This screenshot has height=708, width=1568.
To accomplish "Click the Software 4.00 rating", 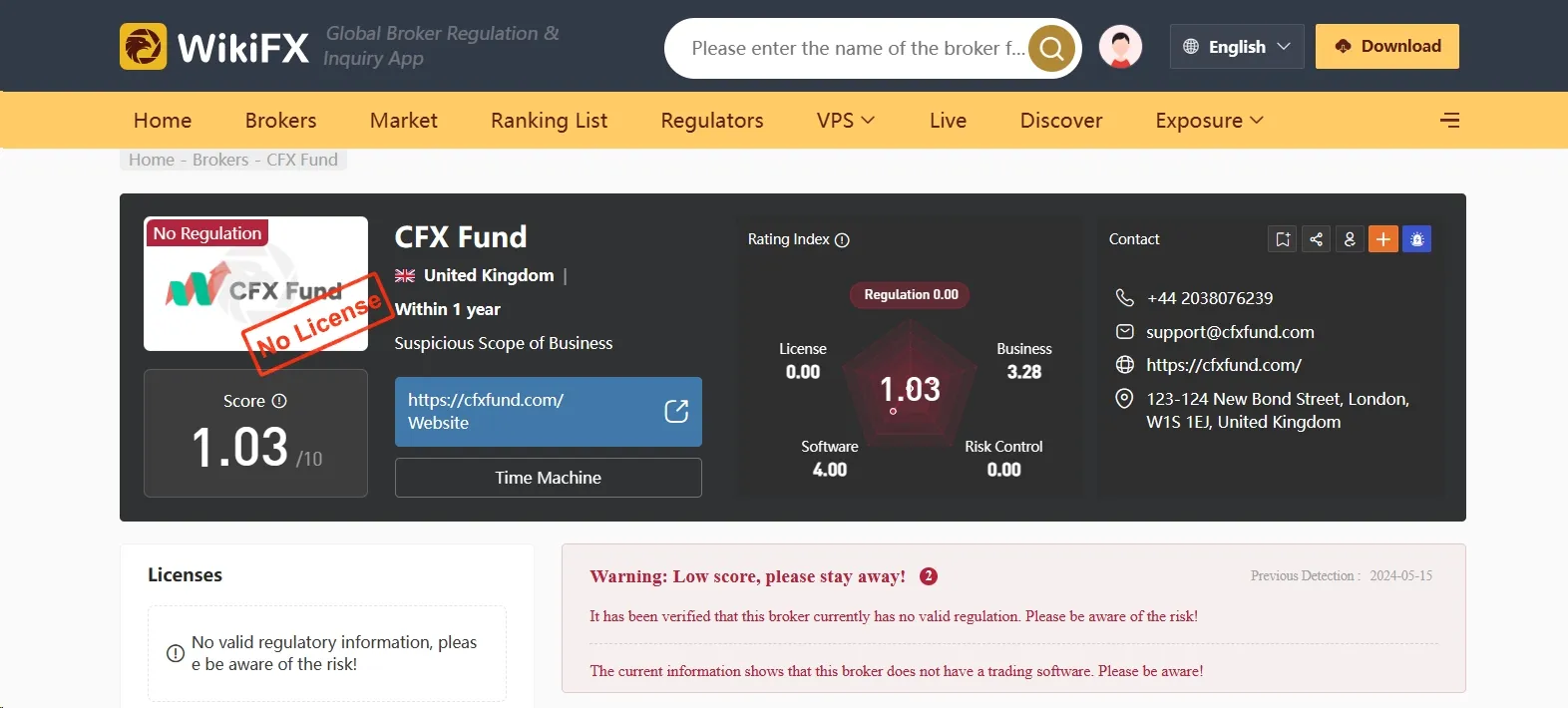I will pos(830,459).
